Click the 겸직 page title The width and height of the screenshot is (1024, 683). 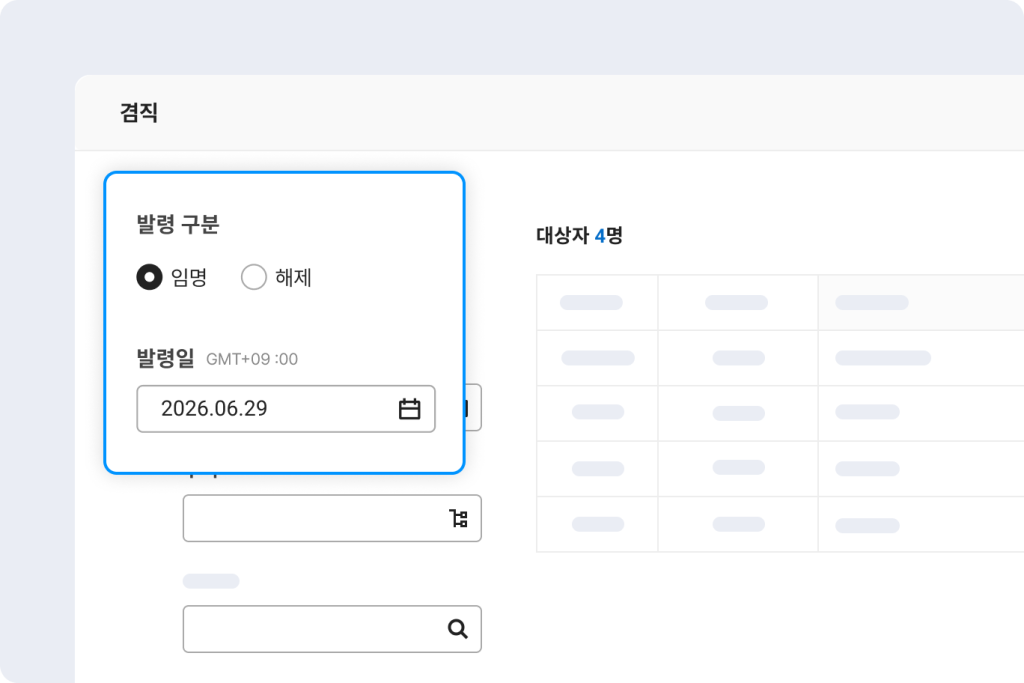pos(139,113)
